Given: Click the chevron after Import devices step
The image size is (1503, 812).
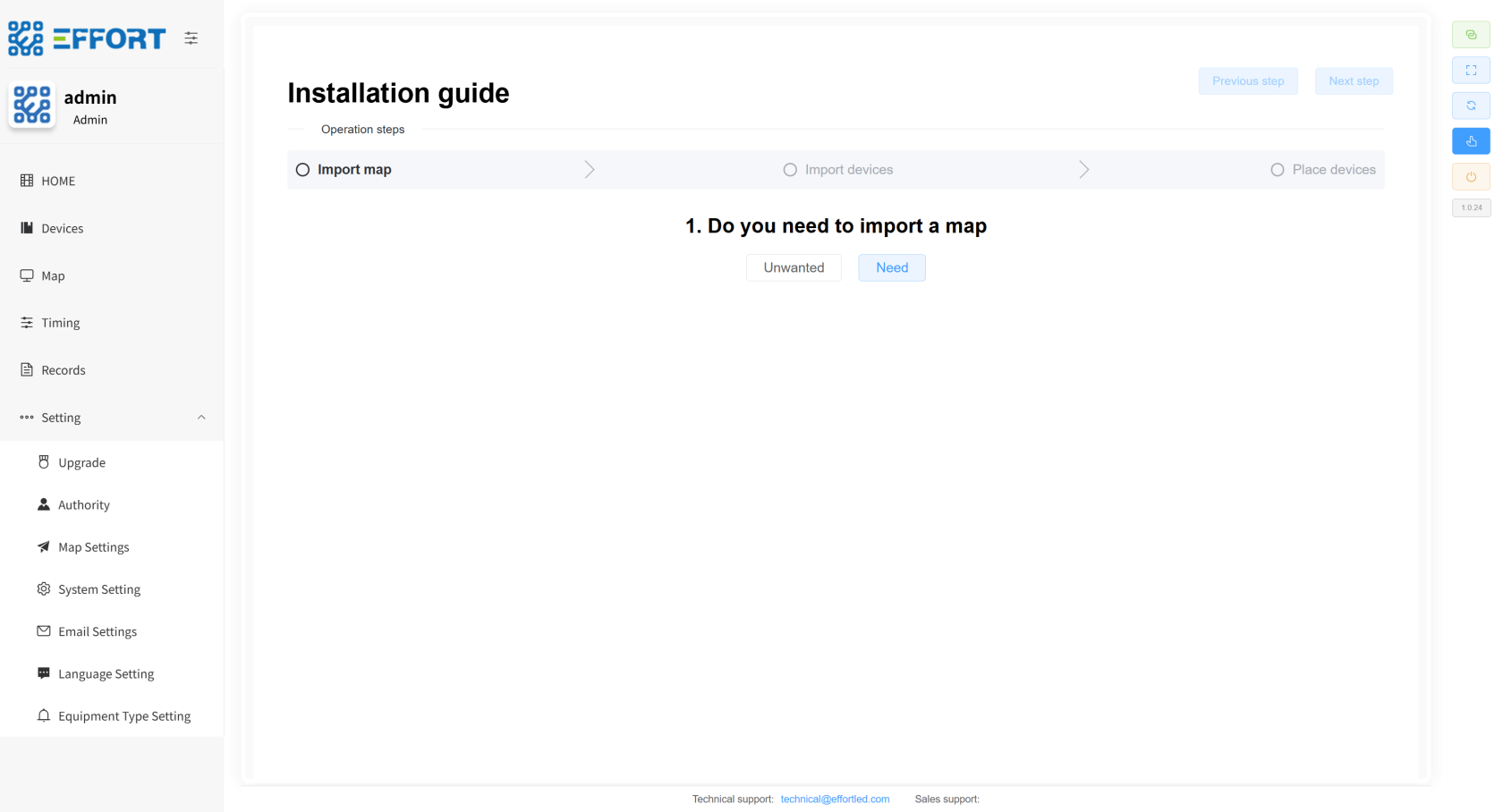Looking at the screenshot, I should (1083, 170).
